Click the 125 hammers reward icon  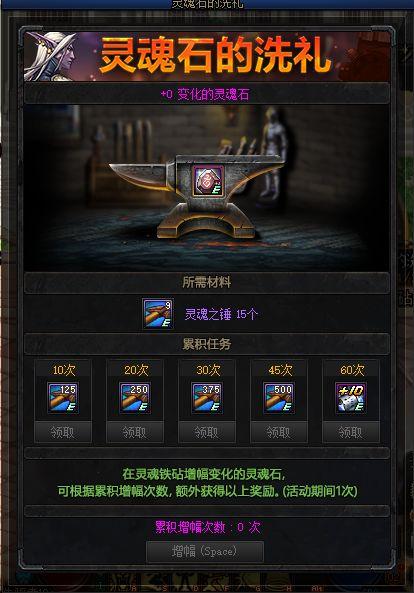click(63, 397)
